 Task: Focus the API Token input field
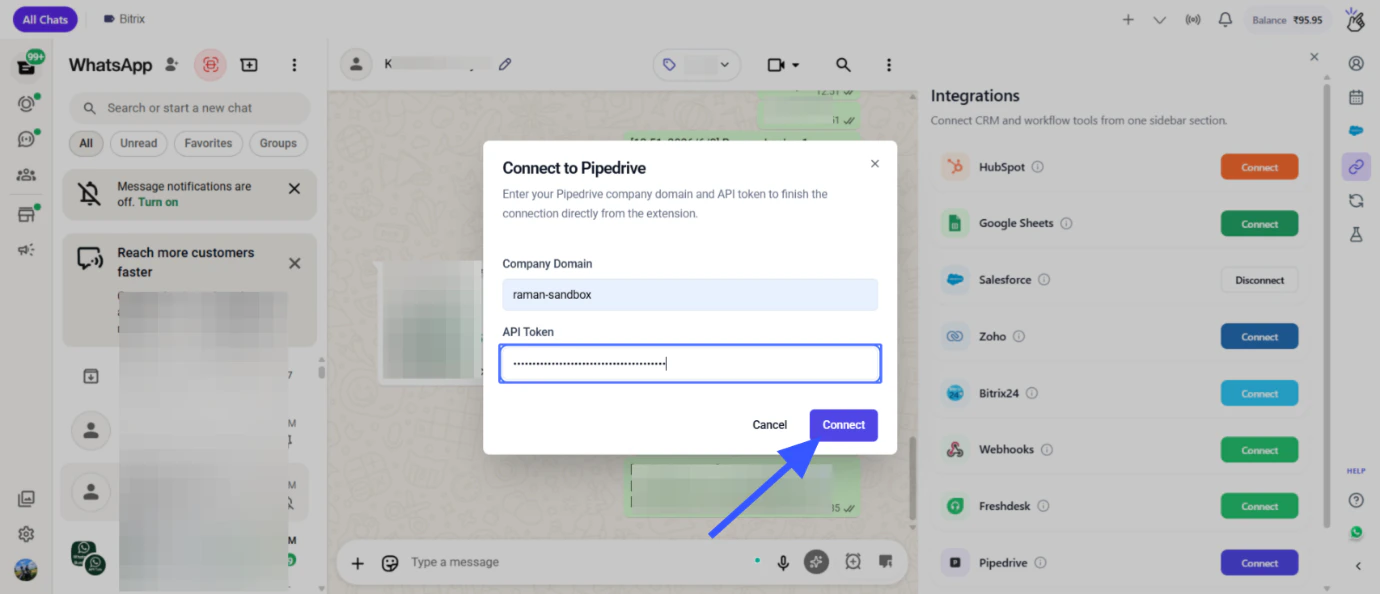click(x=690, y=364)
